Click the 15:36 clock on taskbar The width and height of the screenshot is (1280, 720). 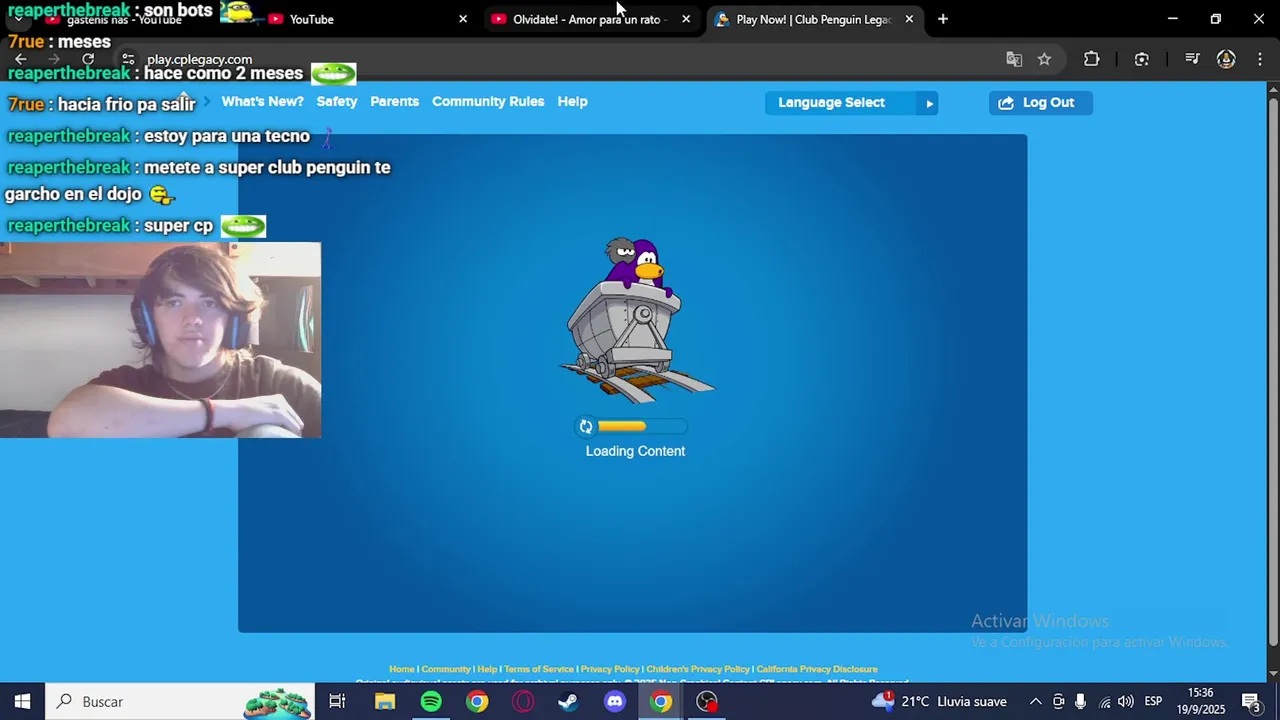click(x=1200, y=693)
